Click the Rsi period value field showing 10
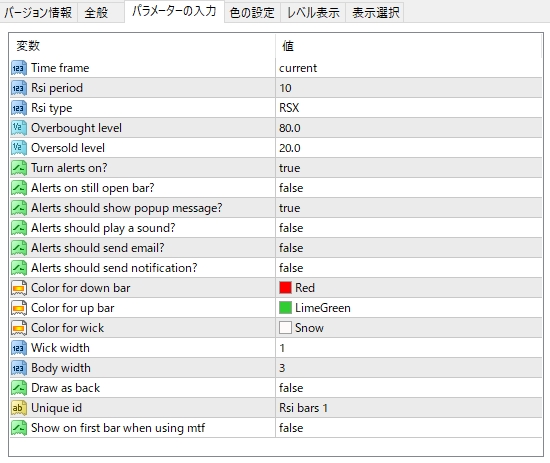 (409, 88)
